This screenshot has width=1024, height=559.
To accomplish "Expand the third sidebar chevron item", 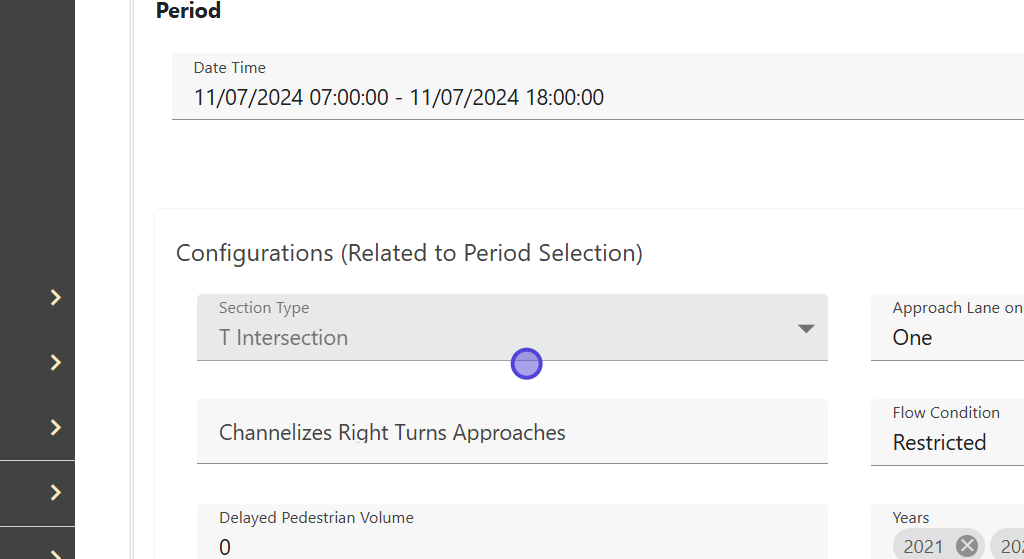I will click(x=56, y=427).
